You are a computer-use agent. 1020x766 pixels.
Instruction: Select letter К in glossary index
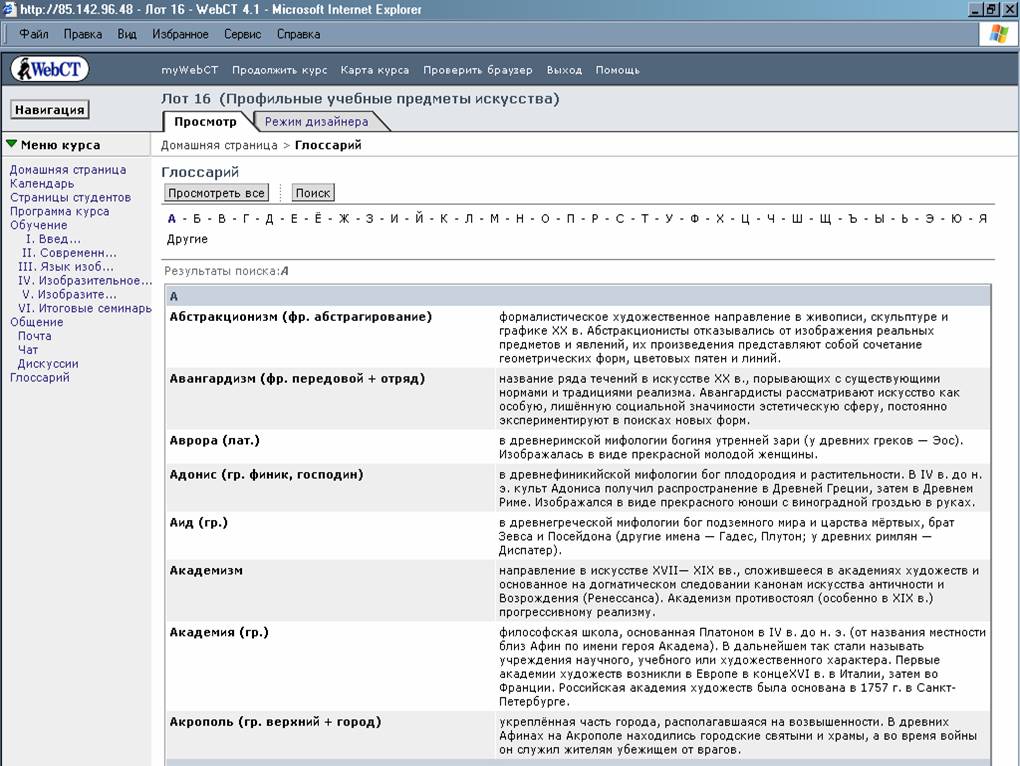444,218
